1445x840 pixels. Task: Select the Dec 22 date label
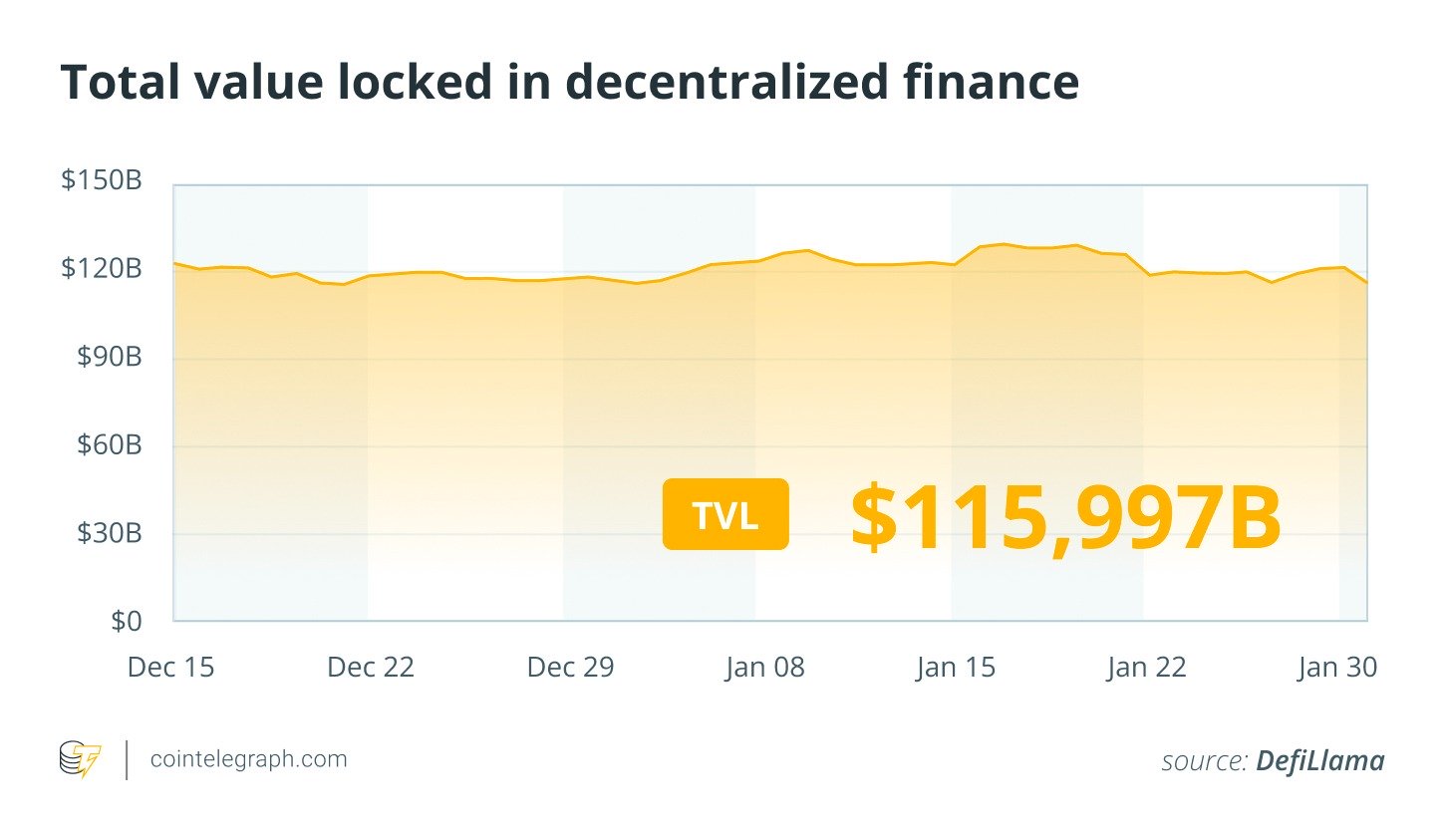point(370,668)
